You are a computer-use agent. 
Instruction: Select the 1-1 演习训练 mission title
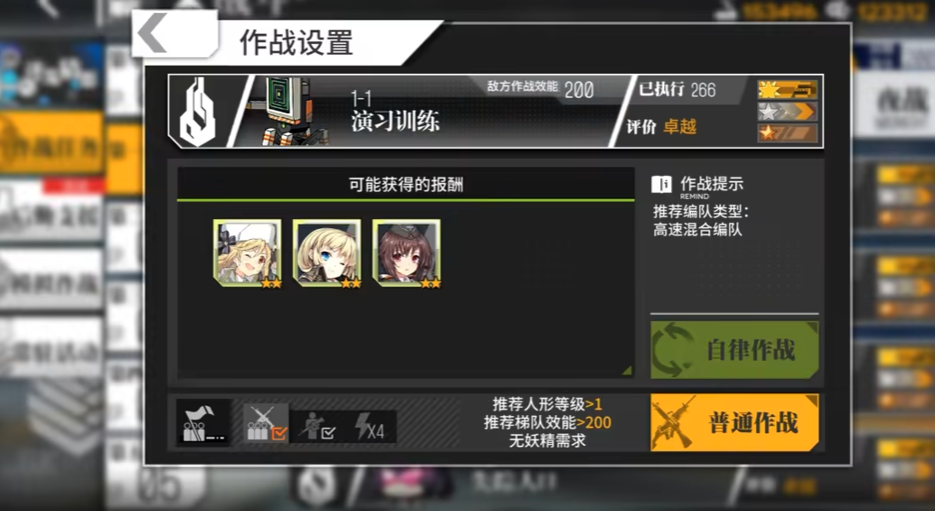pyautogui.click(x=395, y=112)
